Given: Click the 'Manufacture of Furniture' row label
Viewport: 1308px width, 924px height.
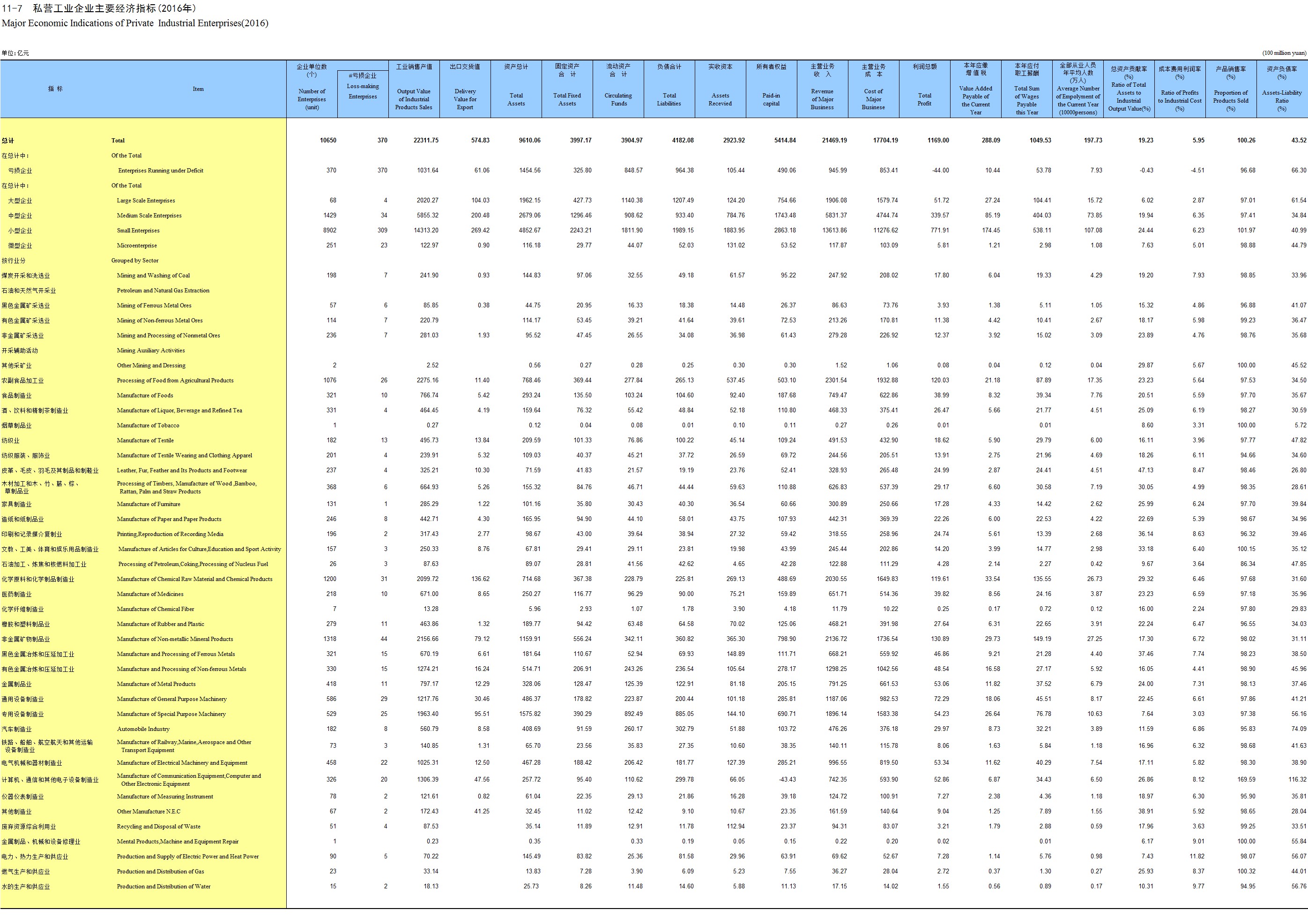Looking at the screenshot, I should (149, 504).
